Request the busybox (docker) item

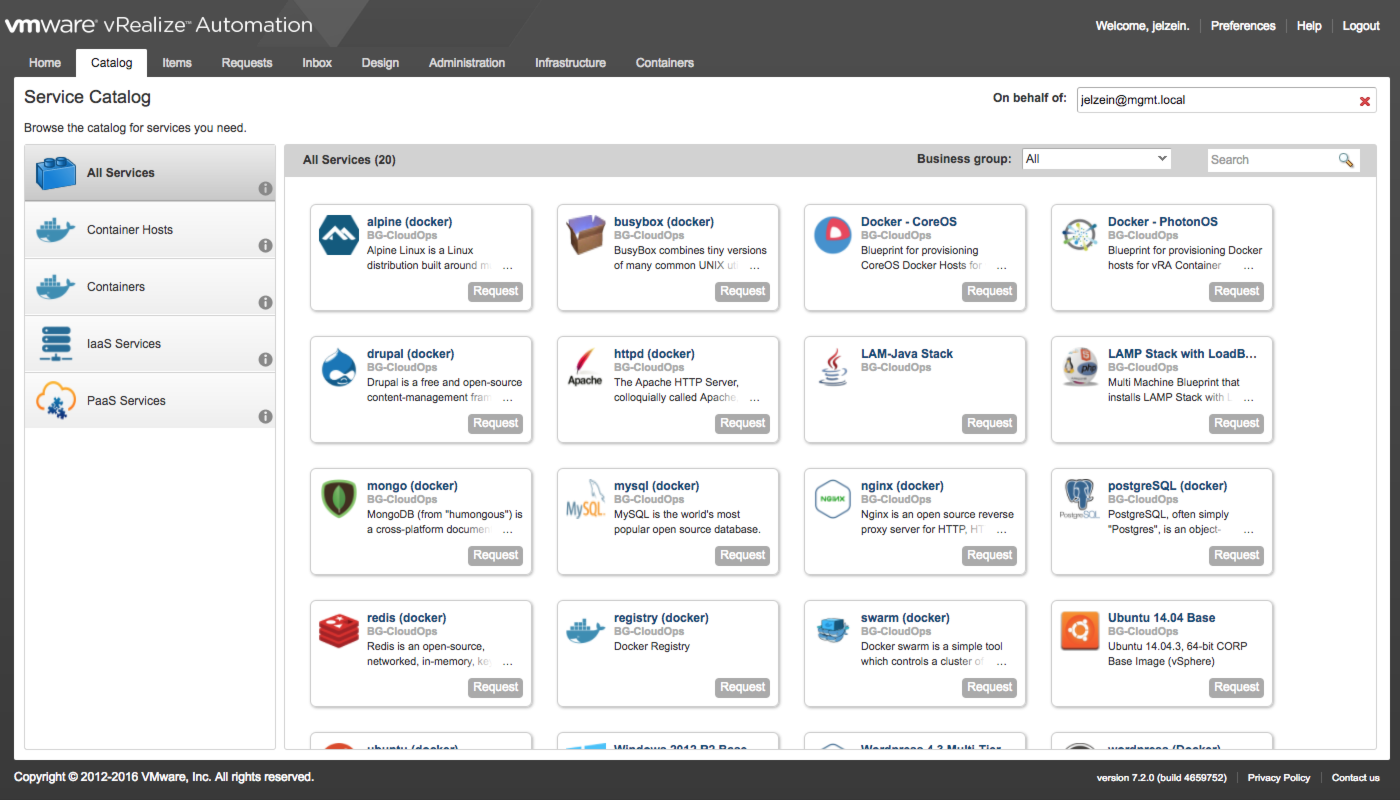tap(743, 291)
